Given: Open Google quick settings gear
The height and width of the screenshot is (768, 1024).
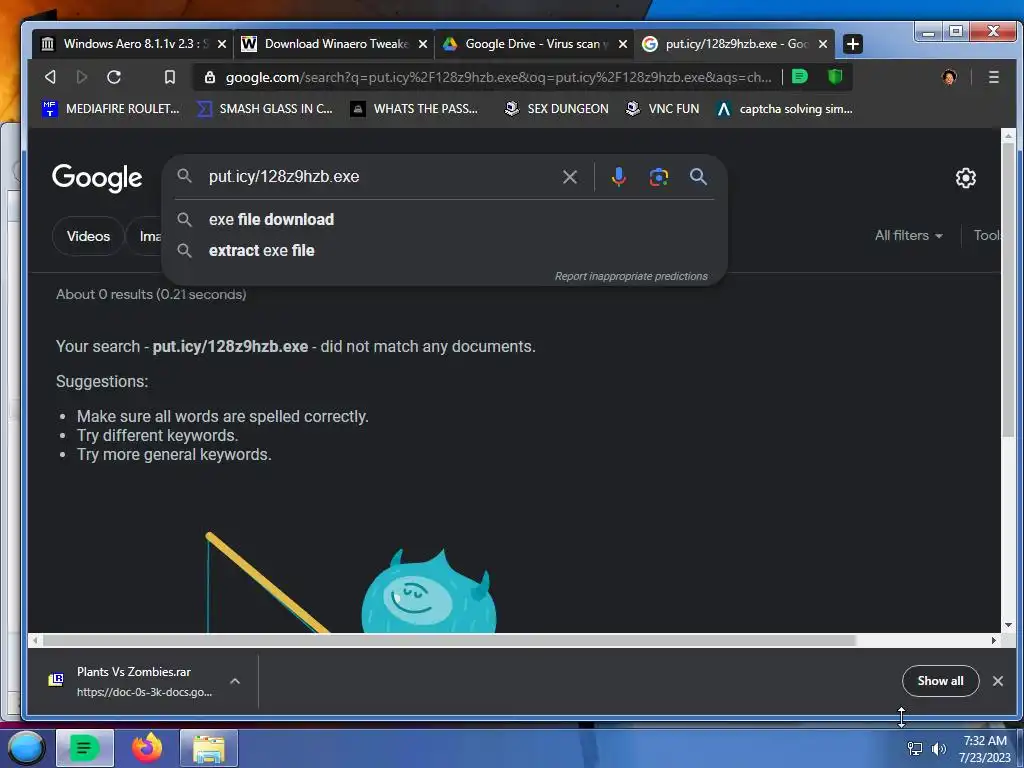Looking at the screenshot, I should pyautogui.click(x=965, y=178).
